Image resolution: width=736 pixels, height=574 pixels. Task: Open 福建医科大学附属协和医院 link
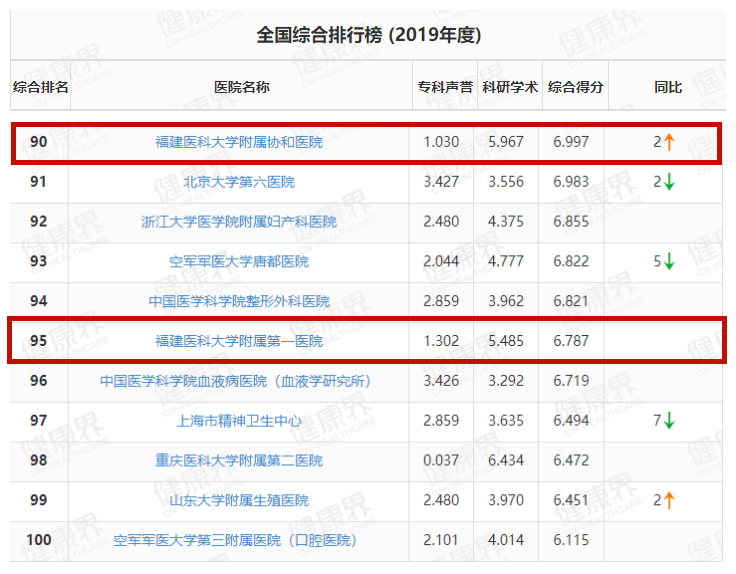pyautogui.click(x=239, y=142)
